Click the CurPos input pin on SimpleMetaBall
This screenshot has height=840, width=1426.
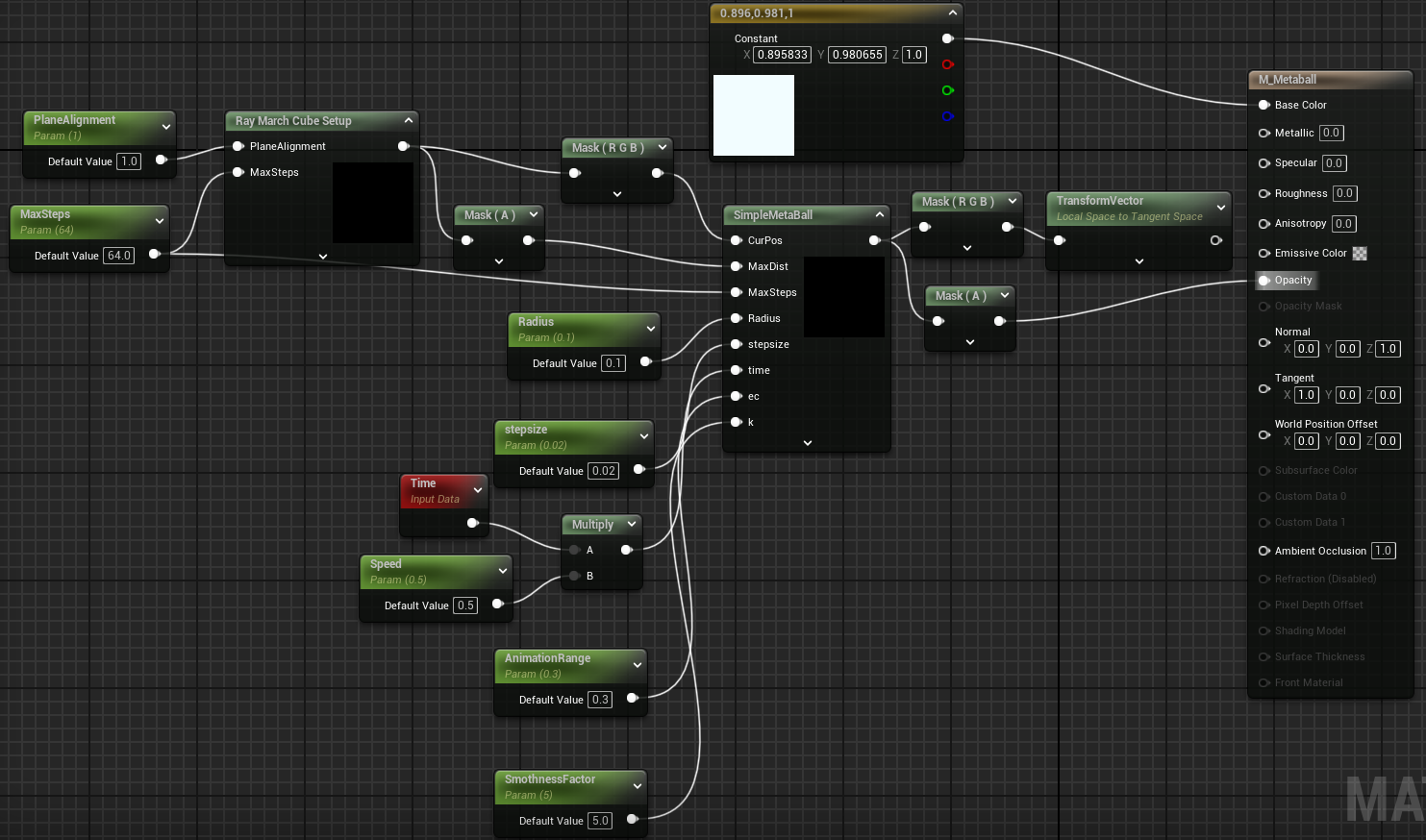(737, 240)
